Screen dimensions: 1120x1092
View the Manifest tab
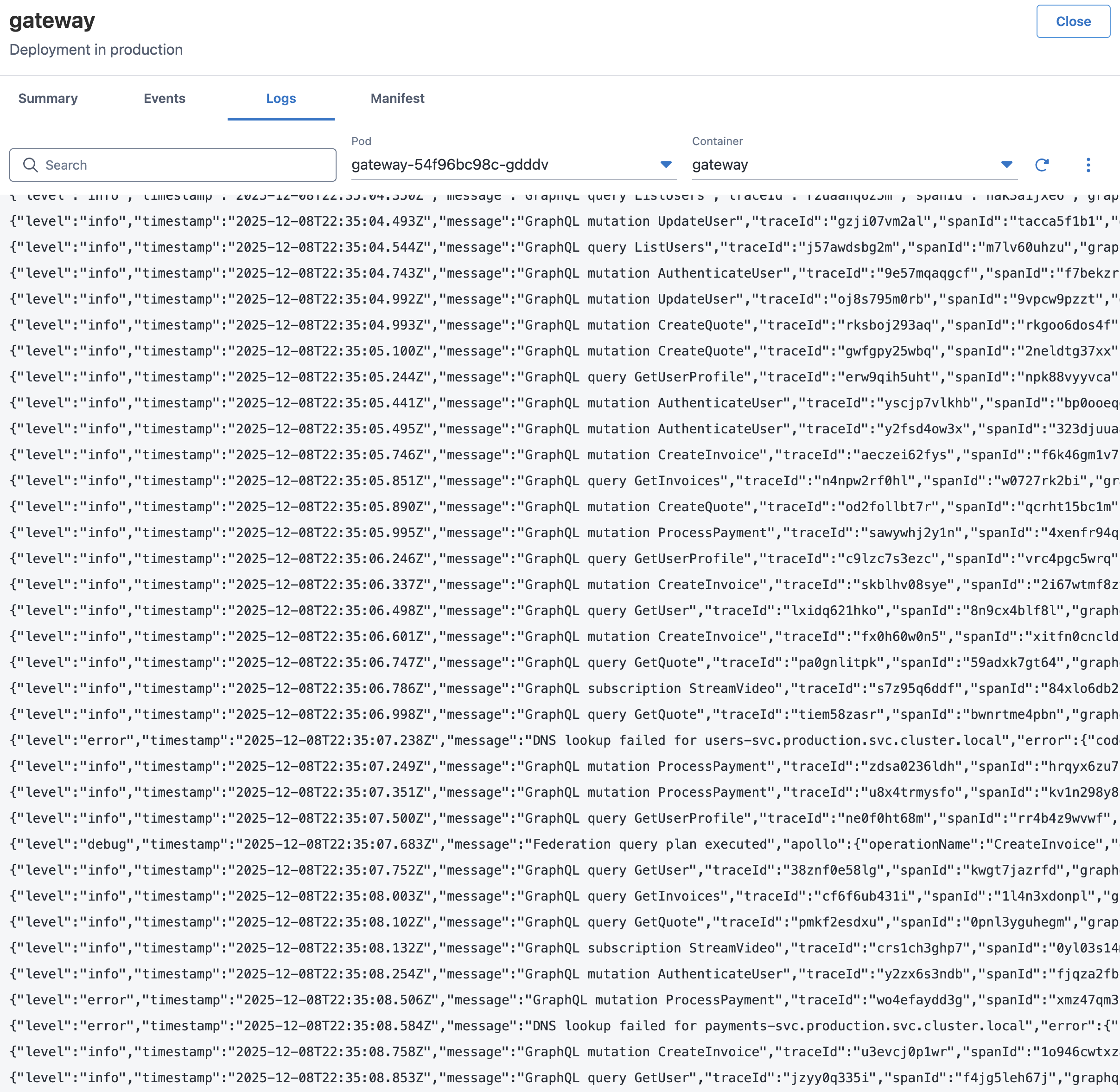click(397, 98)
